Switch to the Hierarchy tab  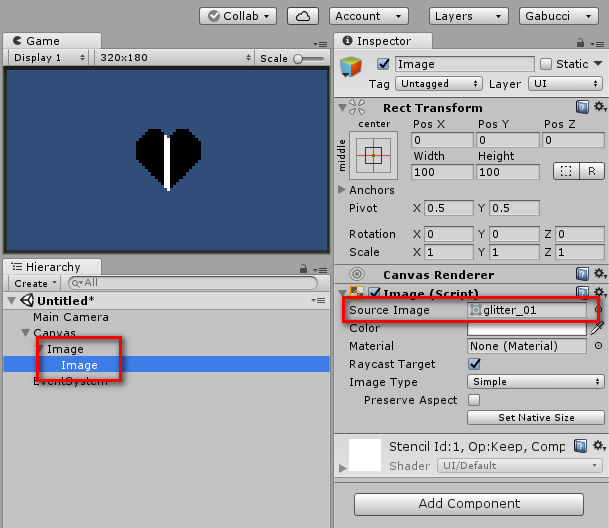coord(52,267)
